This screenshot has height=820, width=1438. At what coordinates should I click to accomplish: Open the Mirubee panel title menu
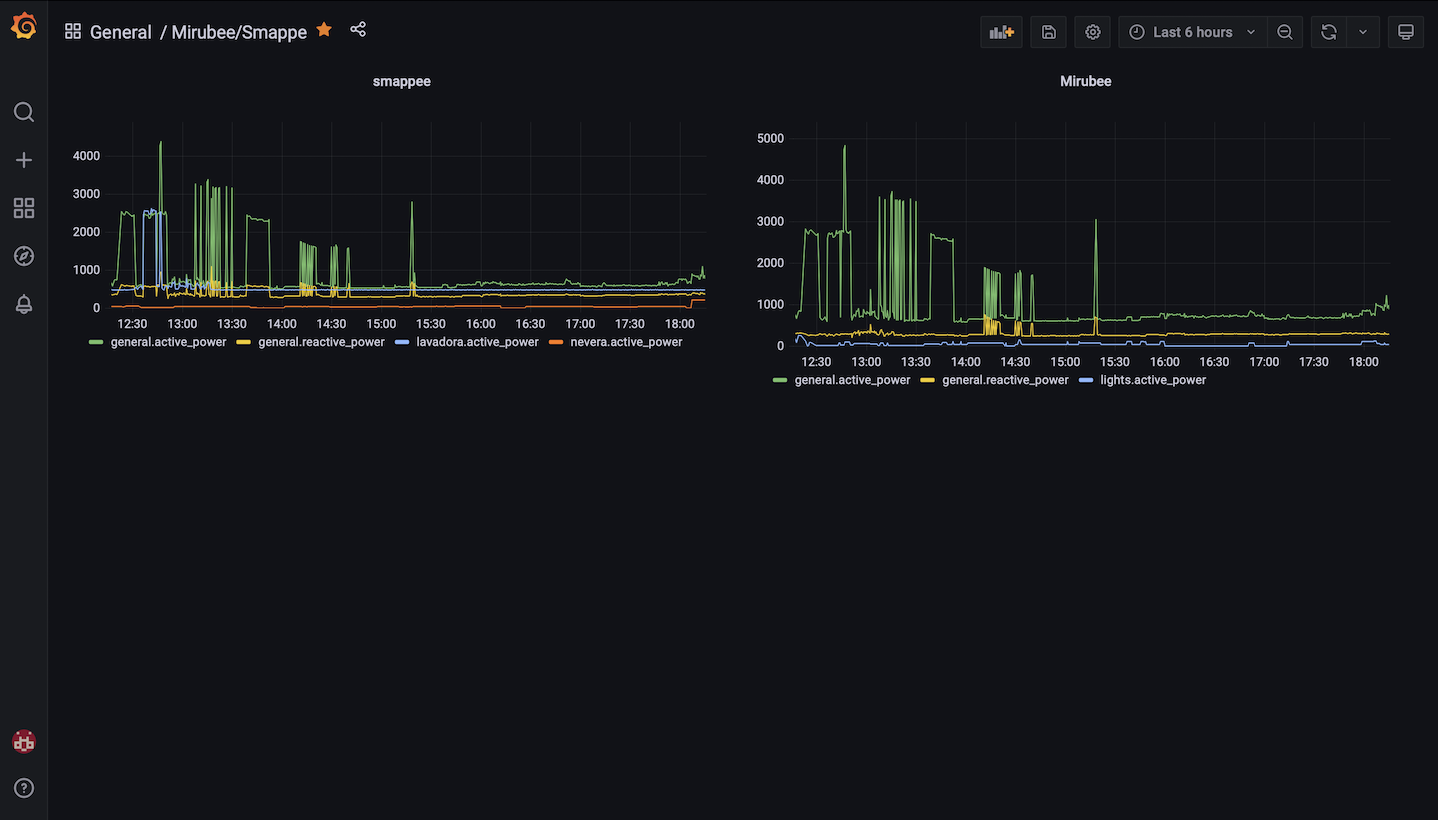1086,81
